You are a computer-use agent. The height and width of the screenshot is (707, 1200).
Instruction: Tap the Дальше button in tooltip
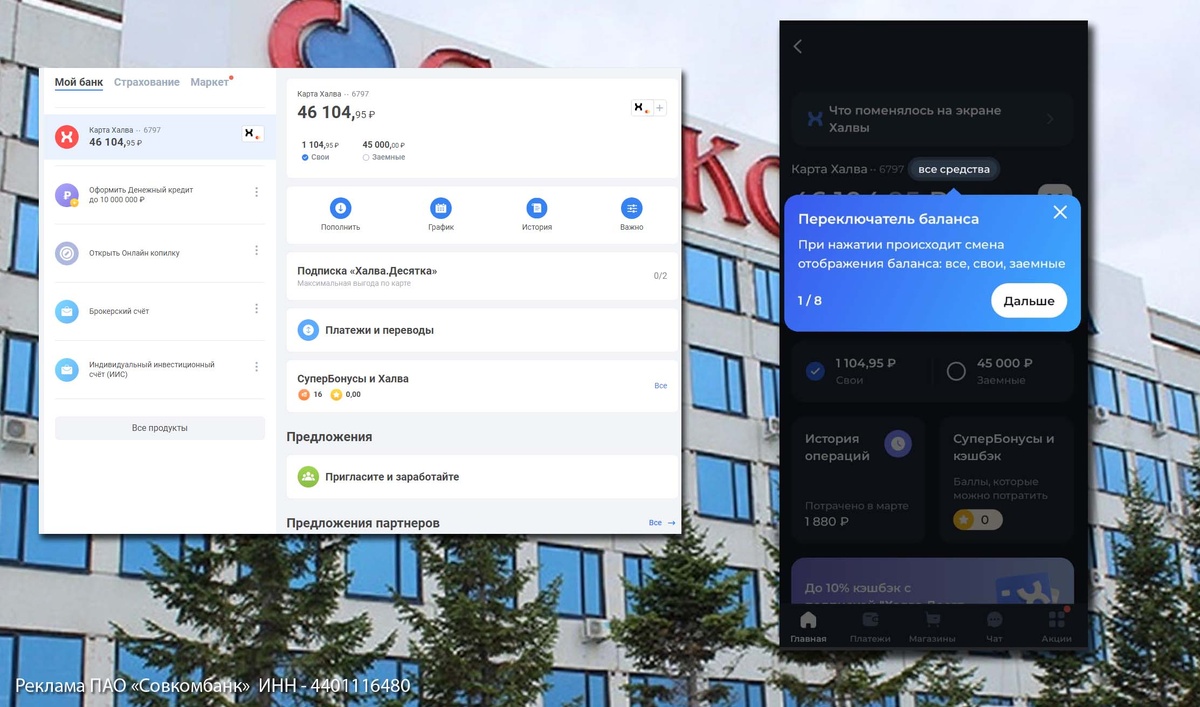click(1029, 301)
